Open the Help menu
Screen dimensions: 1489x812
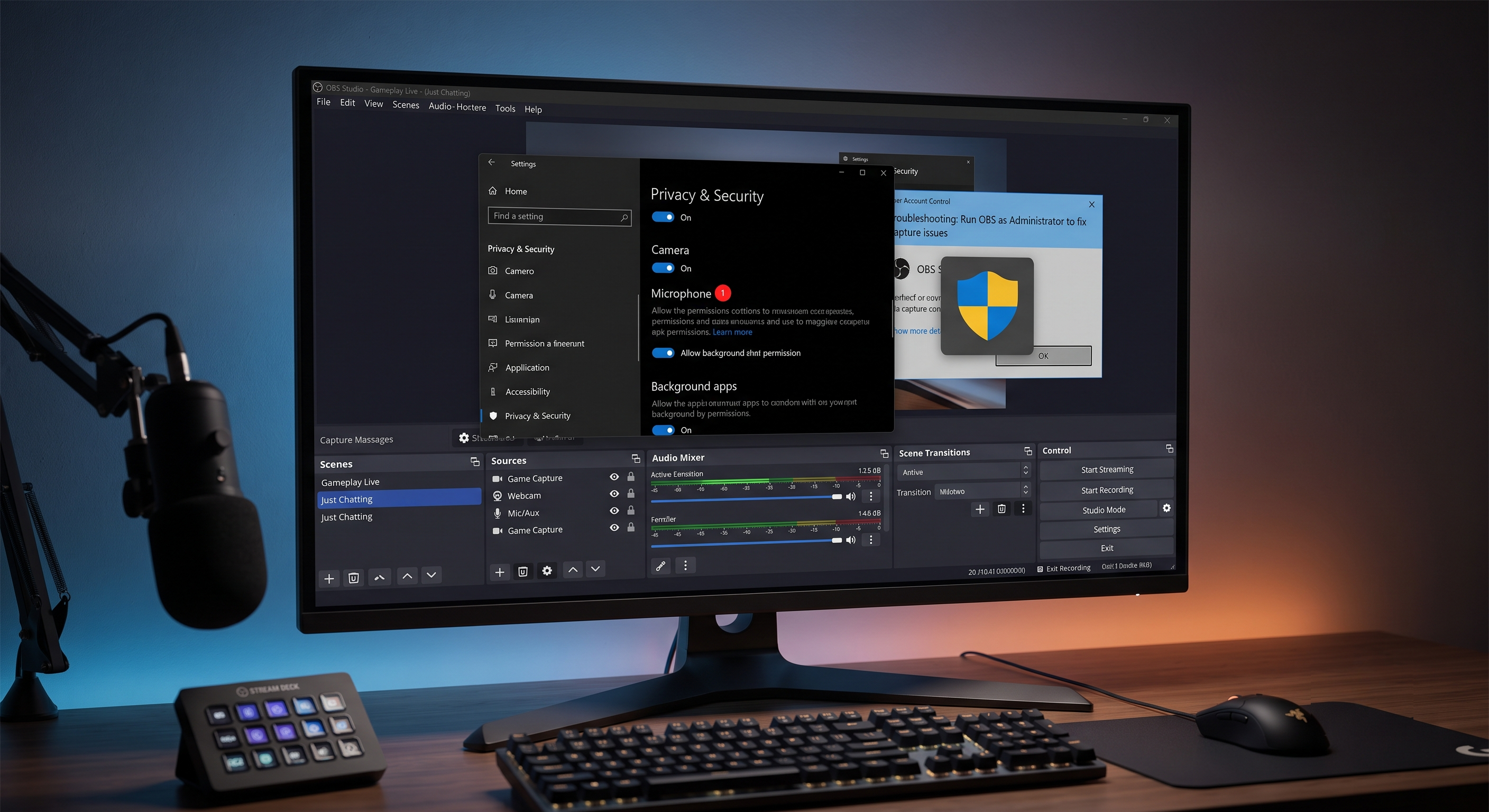[533, 109]
